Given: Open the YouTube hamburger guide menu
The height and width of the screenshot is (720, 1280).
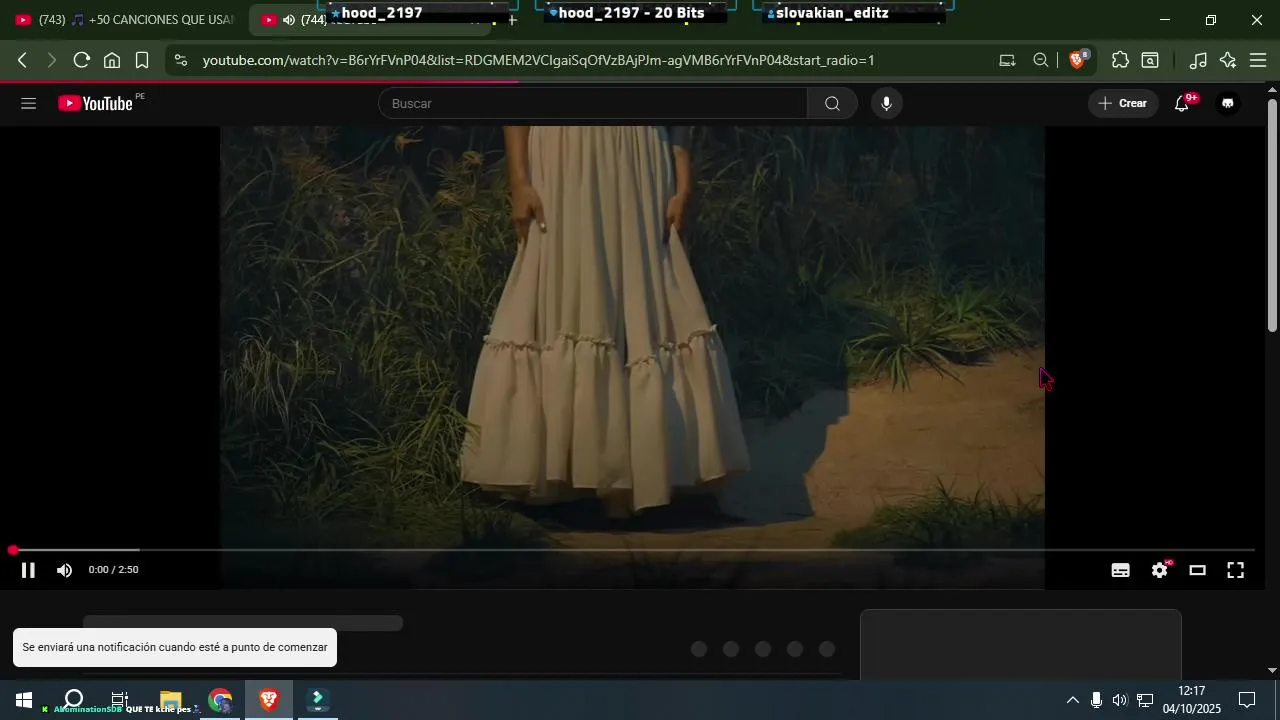Looking at the screenshot, I should point(28,104).
